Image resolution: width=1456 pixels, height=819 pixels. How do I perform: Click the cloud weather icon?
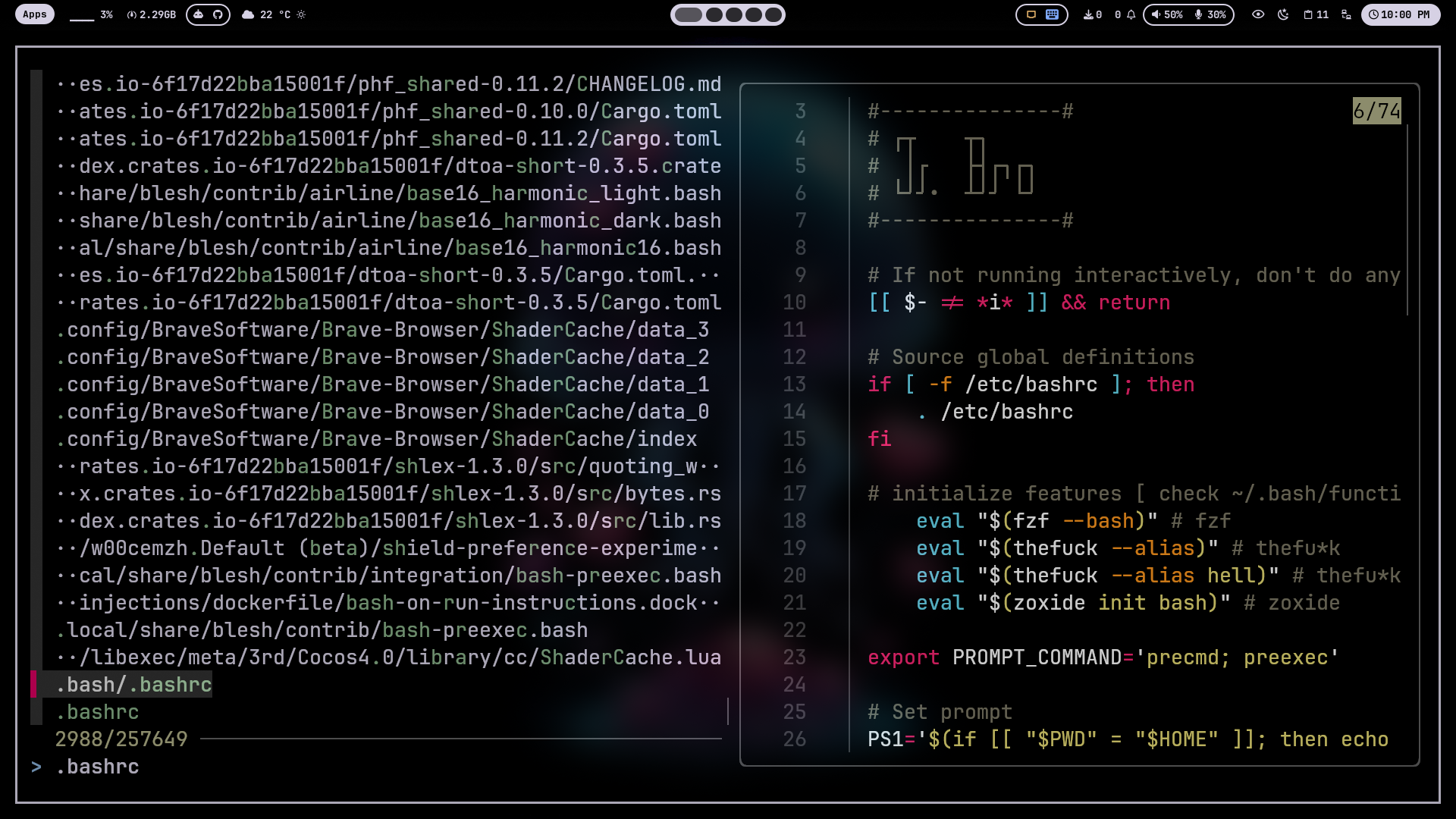point(248,14)
